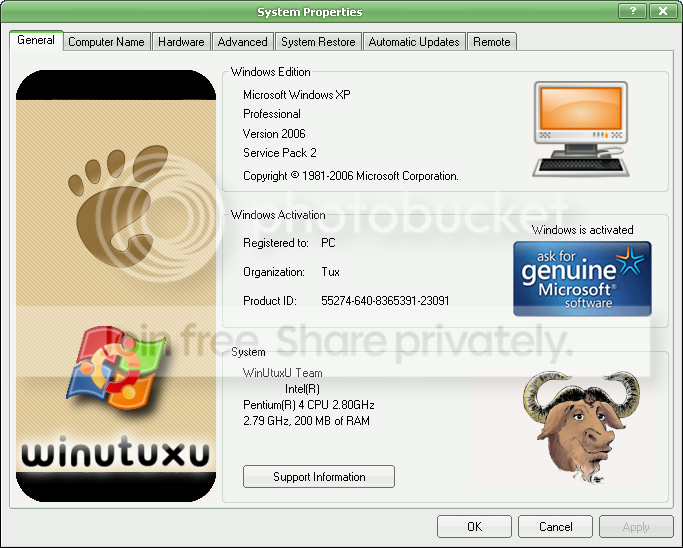The height and width of the screenshot is (548, 683).
Task: Click the organization value 'Tux'
Action: tap(330, 272)
